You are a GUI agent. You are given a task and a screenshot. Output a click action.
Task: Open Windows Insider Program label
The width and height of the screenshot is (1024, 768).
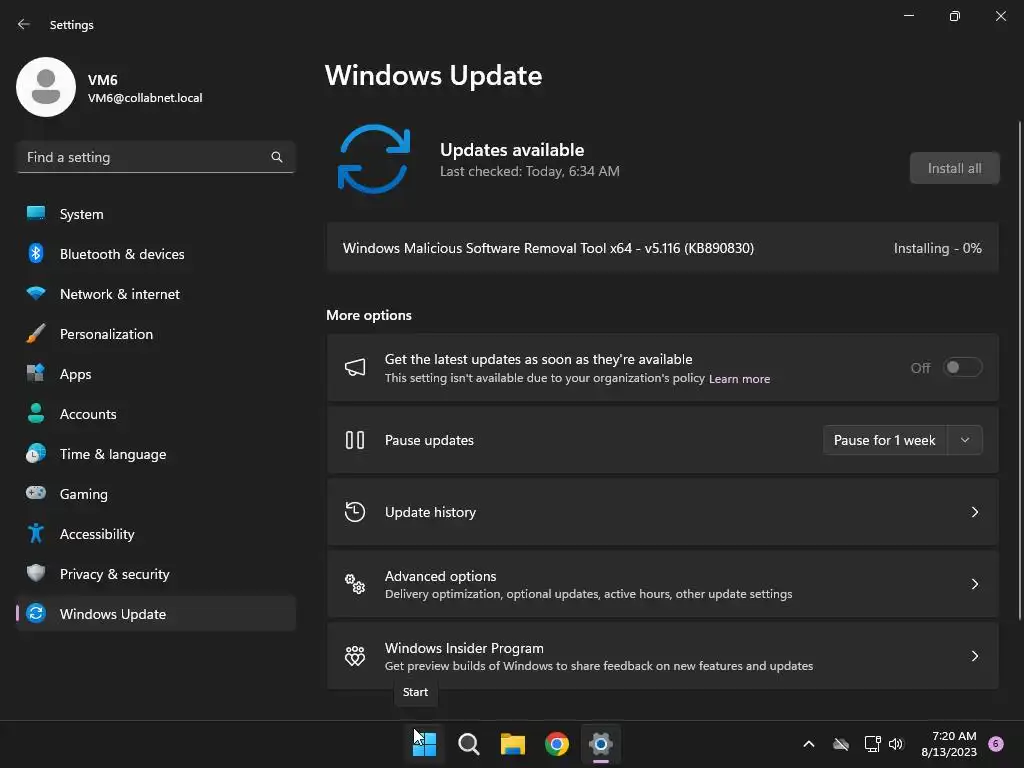pos(464,648)
